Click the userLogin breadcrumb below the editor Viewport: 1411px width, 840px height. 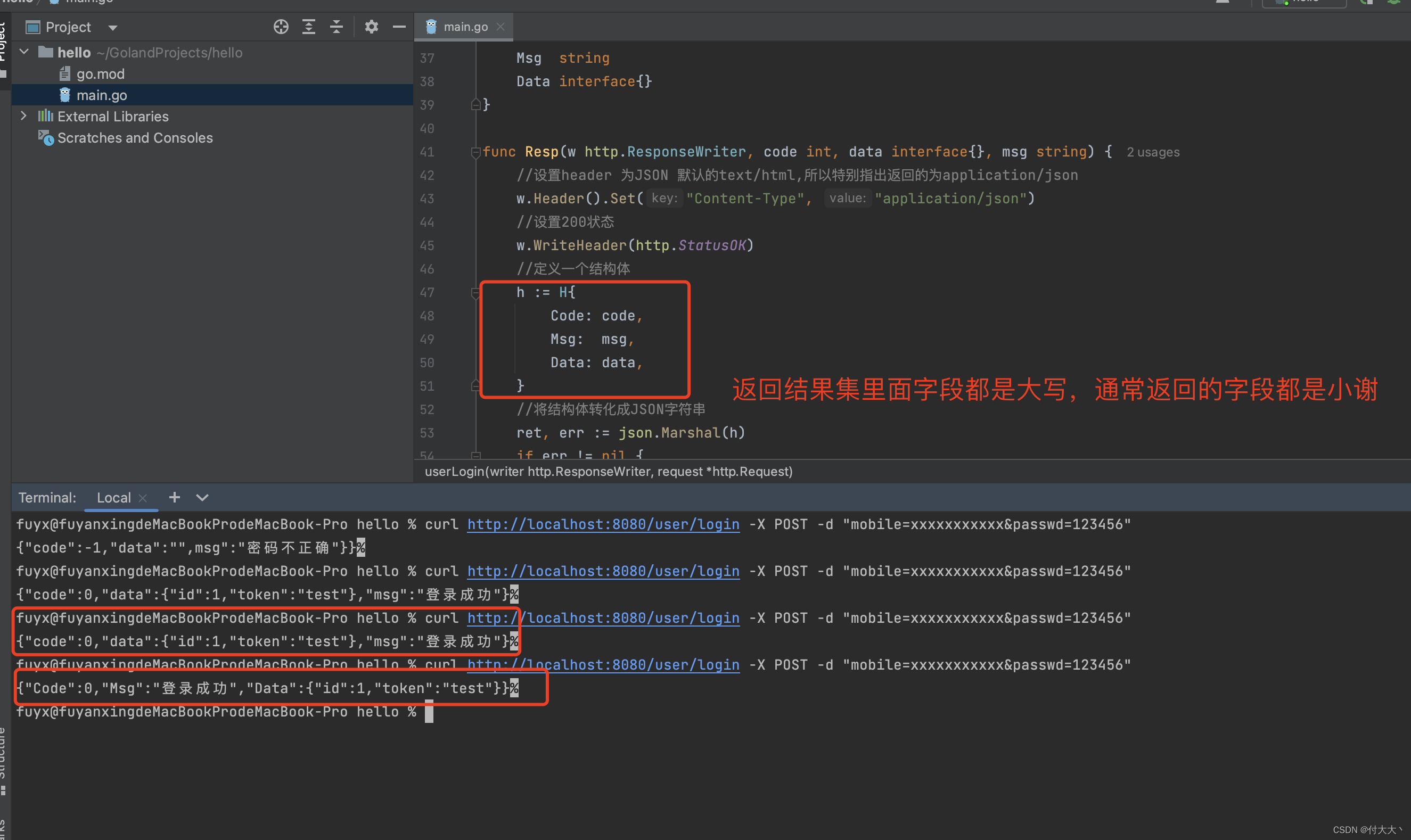point(608,472)
